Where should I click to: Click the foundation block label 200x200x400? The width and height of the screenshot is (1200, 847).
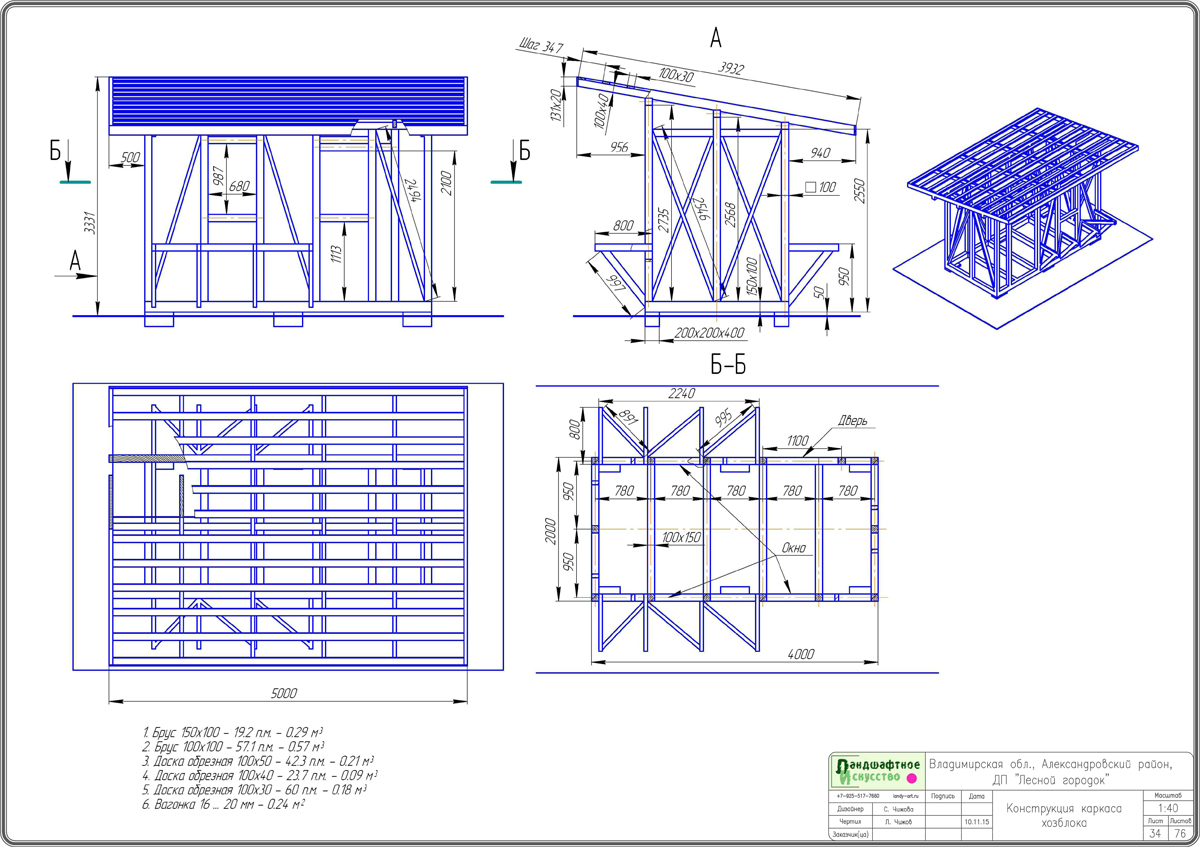click(x=709, y=332)
